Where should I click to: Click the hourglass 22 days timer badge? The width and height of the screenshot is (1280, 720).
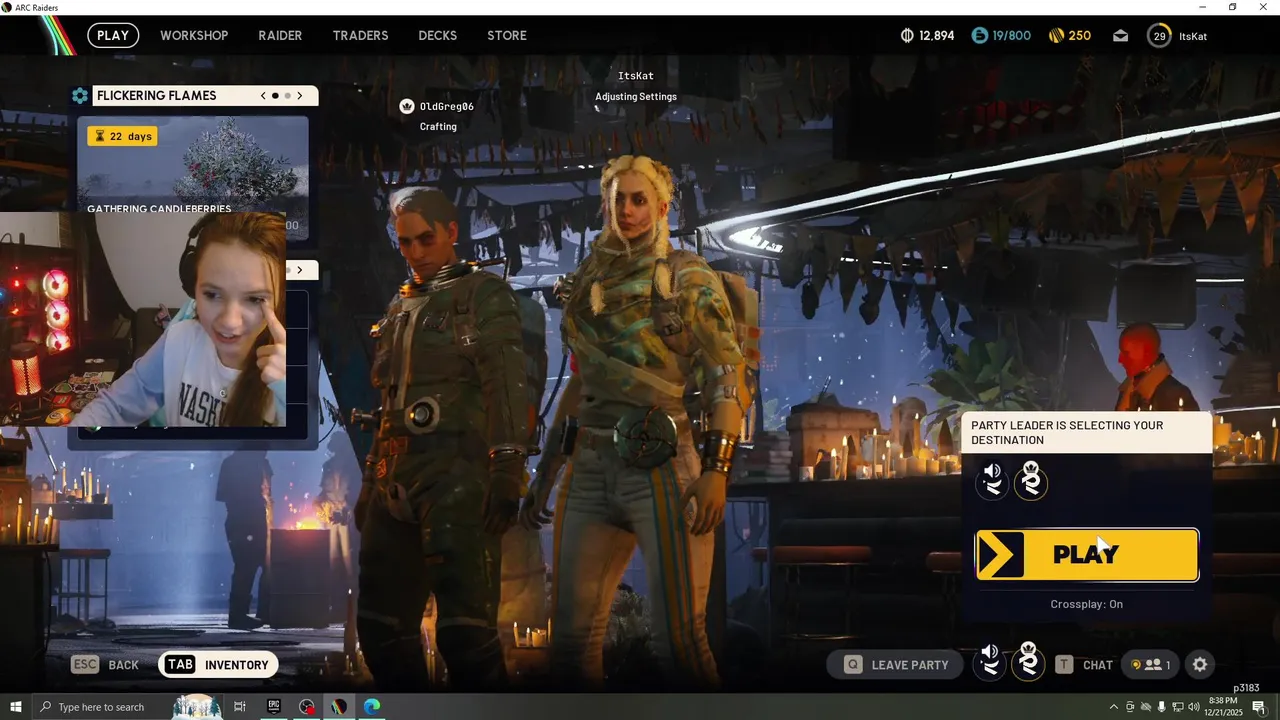click(122, 136)
